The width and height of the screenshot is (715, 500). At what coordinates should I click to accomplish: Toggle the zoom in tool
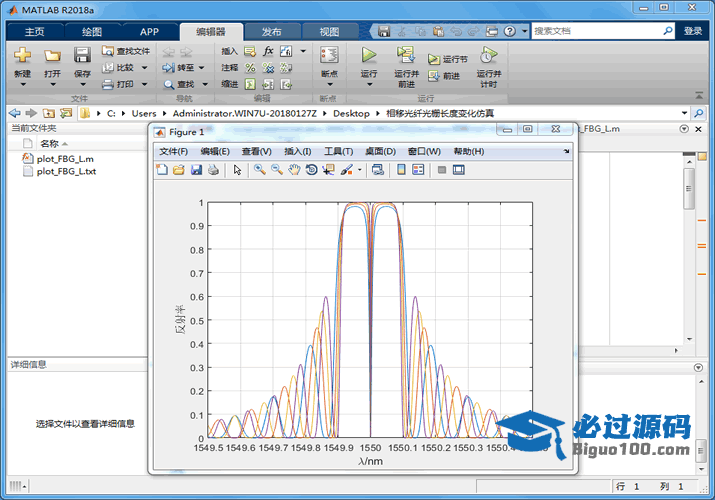(x=260, y=170)
